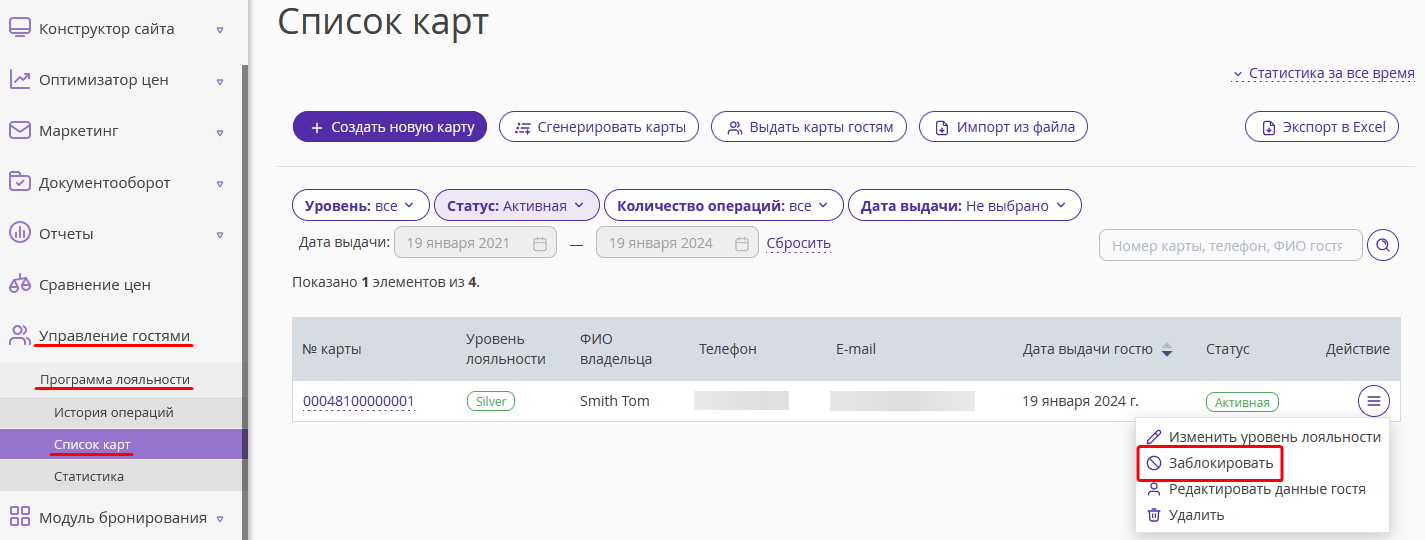The height and width of the screenshot is (540, 1425).
Task: Expand the Оптимизатор цен section arrow
Action: 220,80
